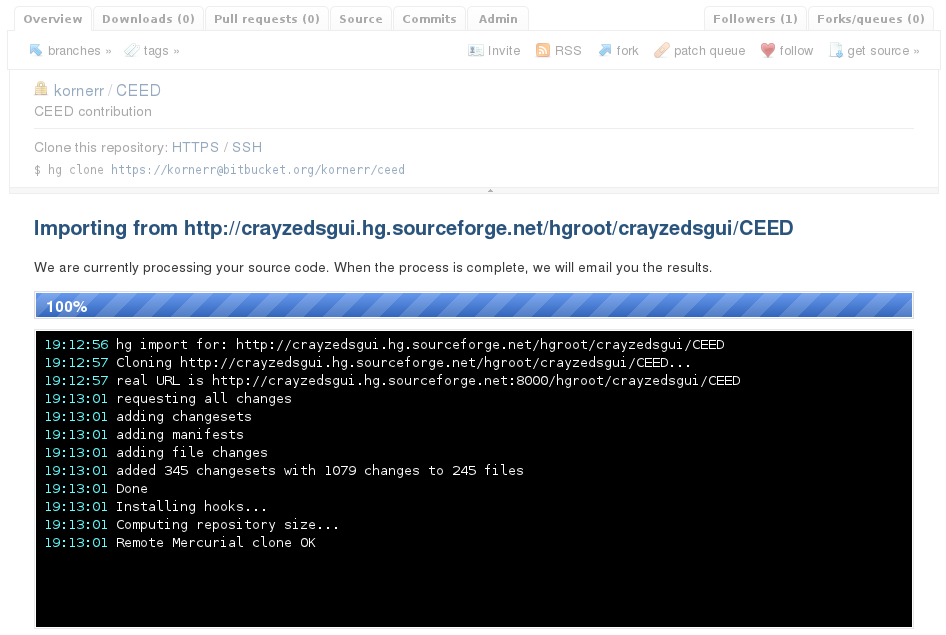Open the get source dropdown
The height and width of the screenshot is (635, 946).
(x=883, y=51)
